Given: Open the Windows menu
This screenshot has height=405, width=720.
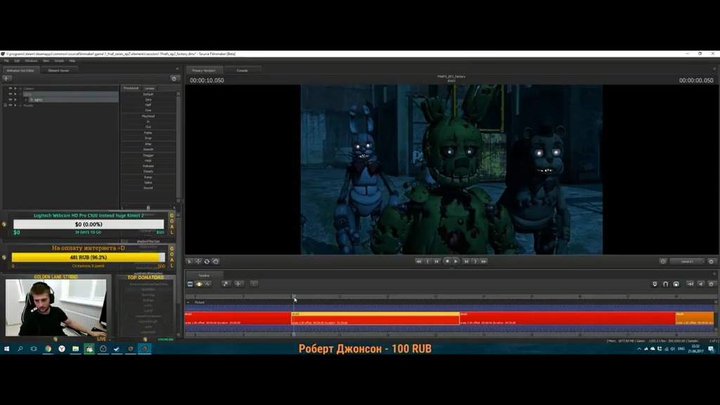Looking at the screenshot, I should [x=31, y=61].
